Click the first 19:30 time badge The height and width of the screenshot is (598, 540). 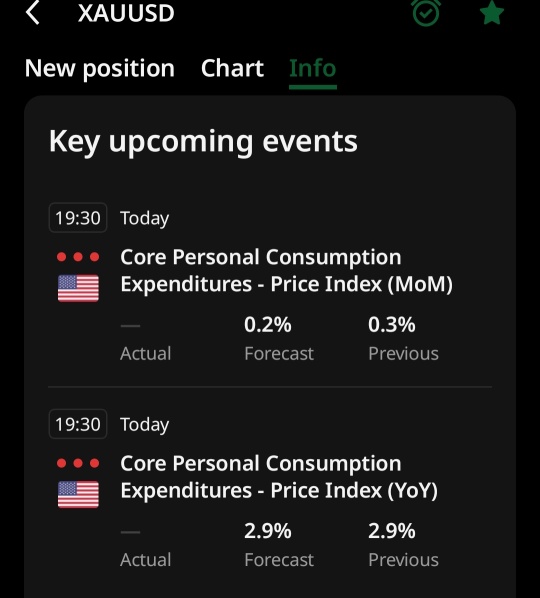click(x=78, y=218)
